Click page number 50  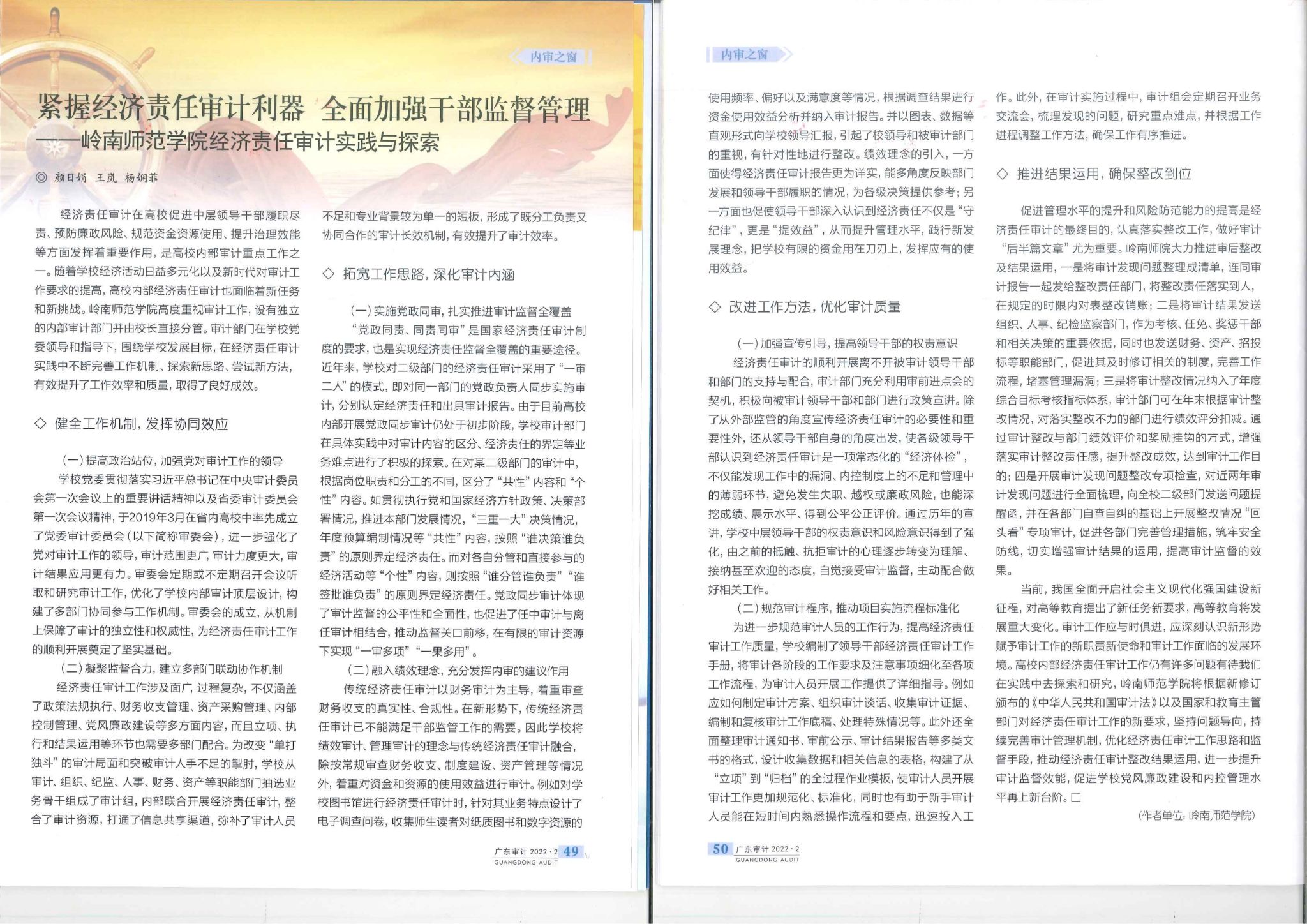[x=720, y=849]
